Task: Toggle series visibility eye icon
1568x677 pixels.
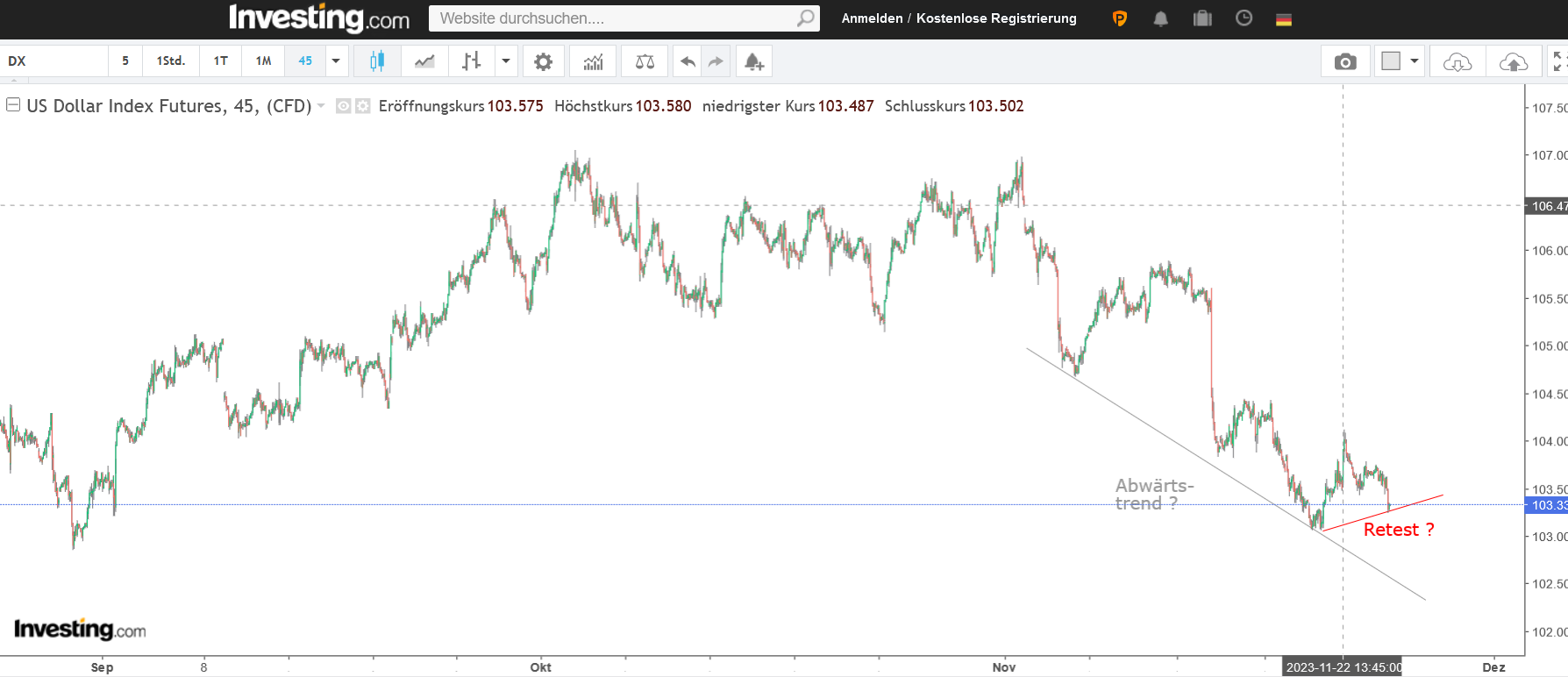Action: pos(344,106)
